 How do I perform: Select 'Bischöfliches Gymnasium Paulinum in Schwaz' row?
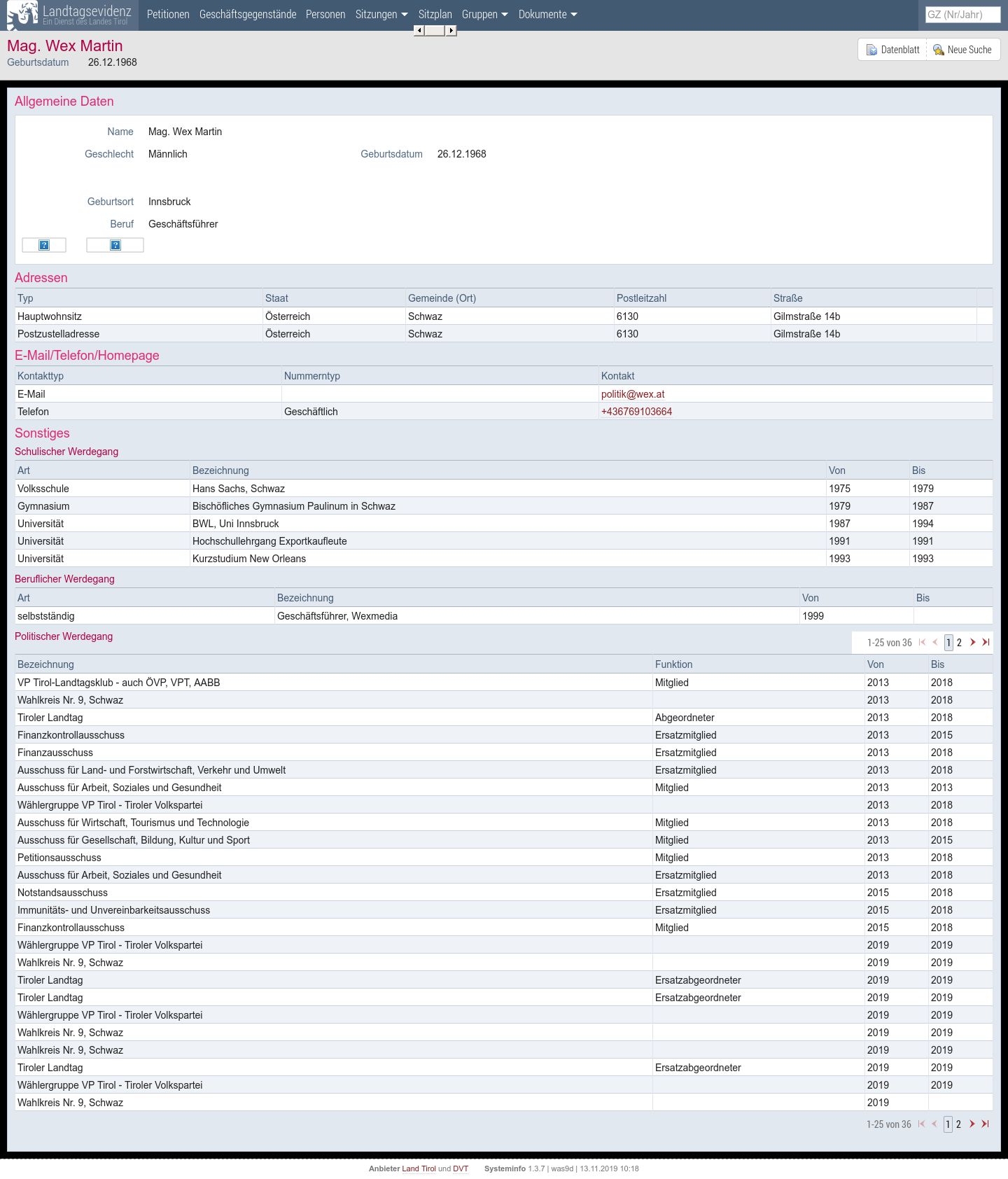click(x=503, y=506)
